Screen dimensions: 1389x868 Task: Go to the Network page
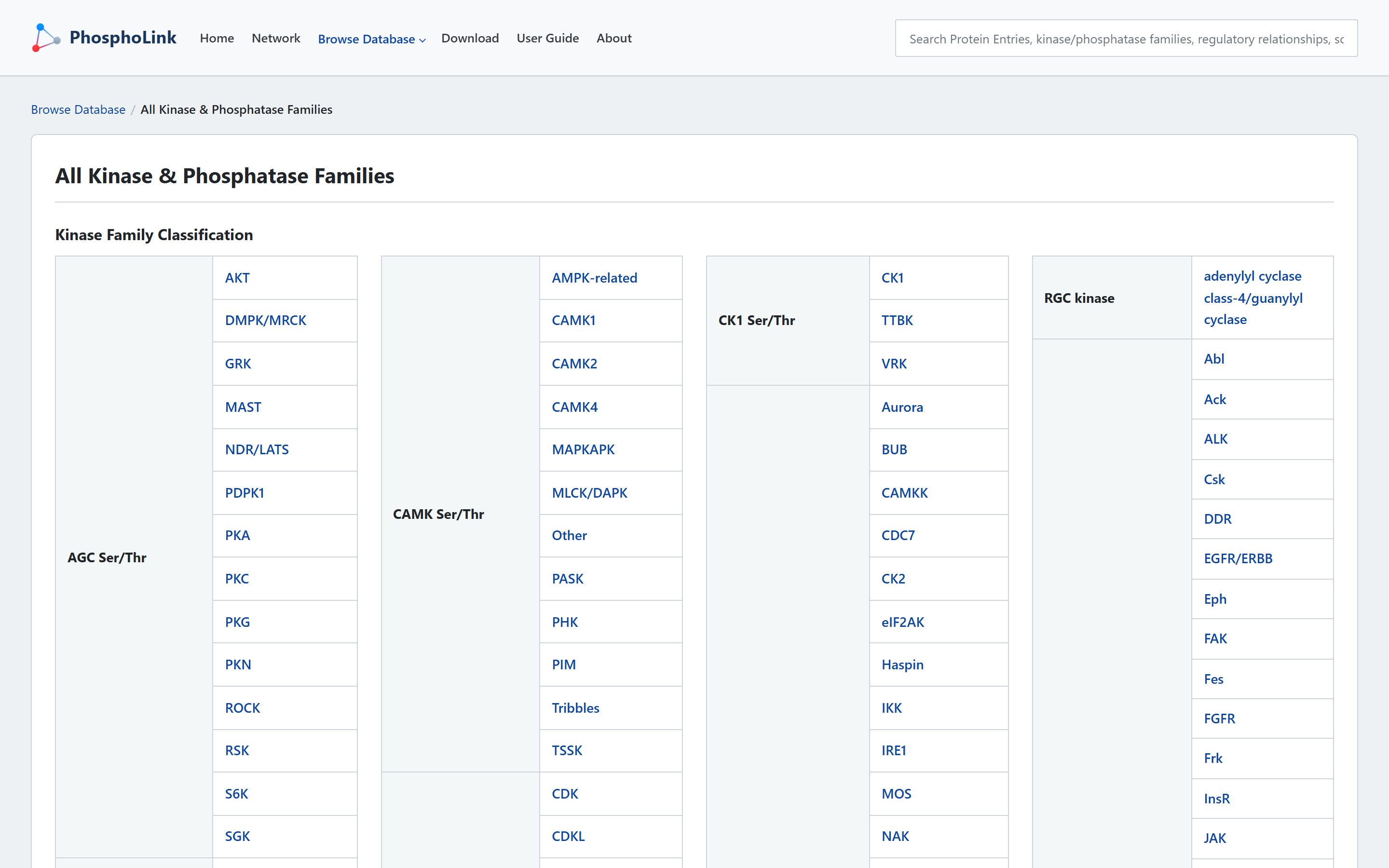click(x=276, y=39)
